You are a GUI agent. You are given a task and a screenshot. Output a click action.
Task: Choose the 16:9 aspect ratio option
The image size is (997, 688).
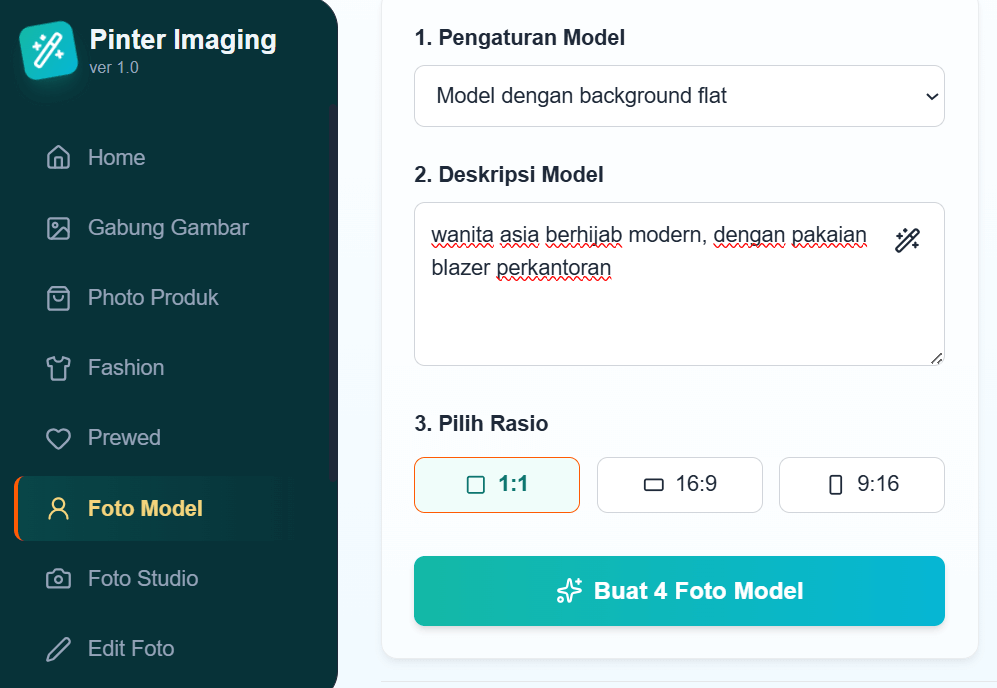(x=679, y=484)
